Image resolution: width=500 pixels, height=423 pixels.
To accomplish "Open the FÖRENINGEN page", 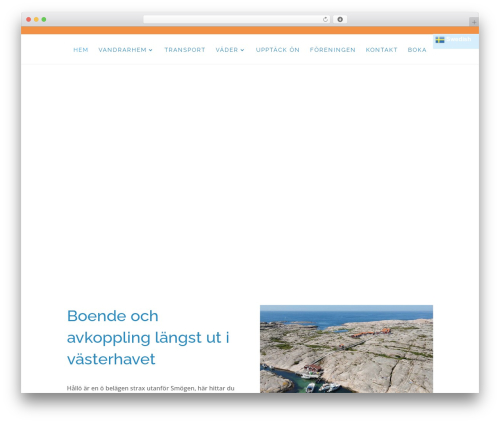I will (332, 50).
